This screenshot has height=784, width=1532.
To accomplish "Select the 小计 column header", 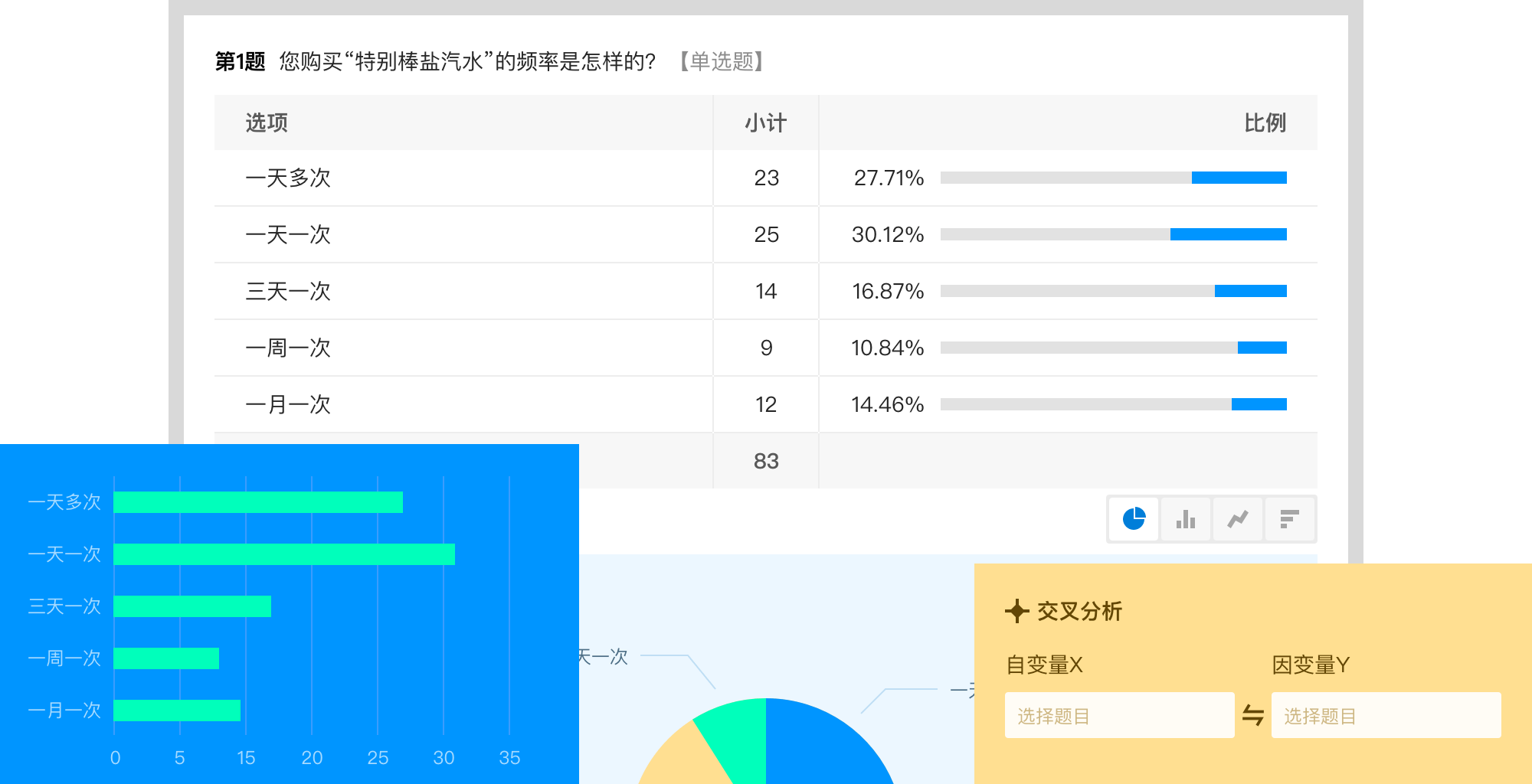I will click(766, 122).
